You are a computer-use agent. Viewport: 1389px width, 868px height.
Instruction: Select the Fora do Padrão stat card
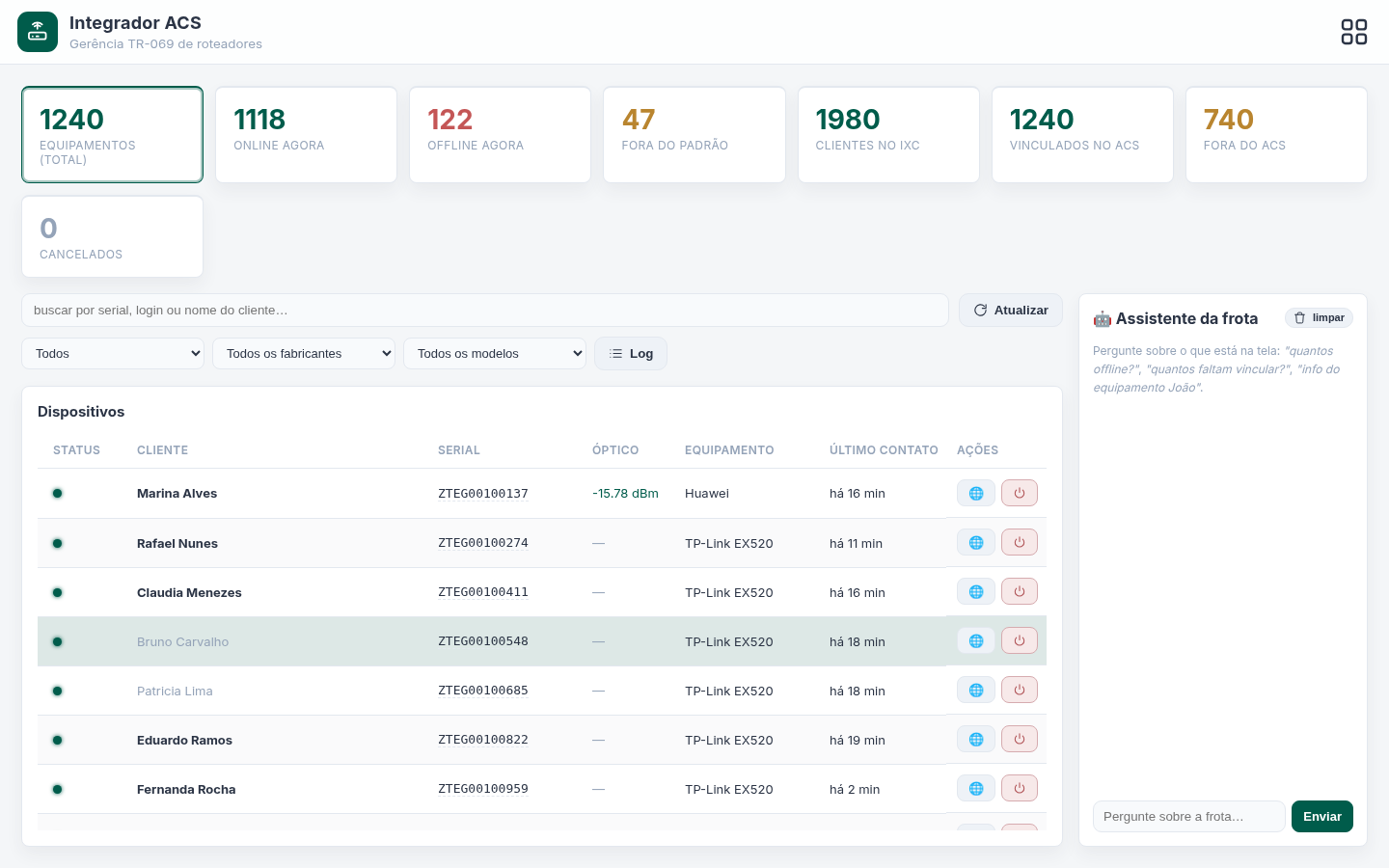pos(694,135)
